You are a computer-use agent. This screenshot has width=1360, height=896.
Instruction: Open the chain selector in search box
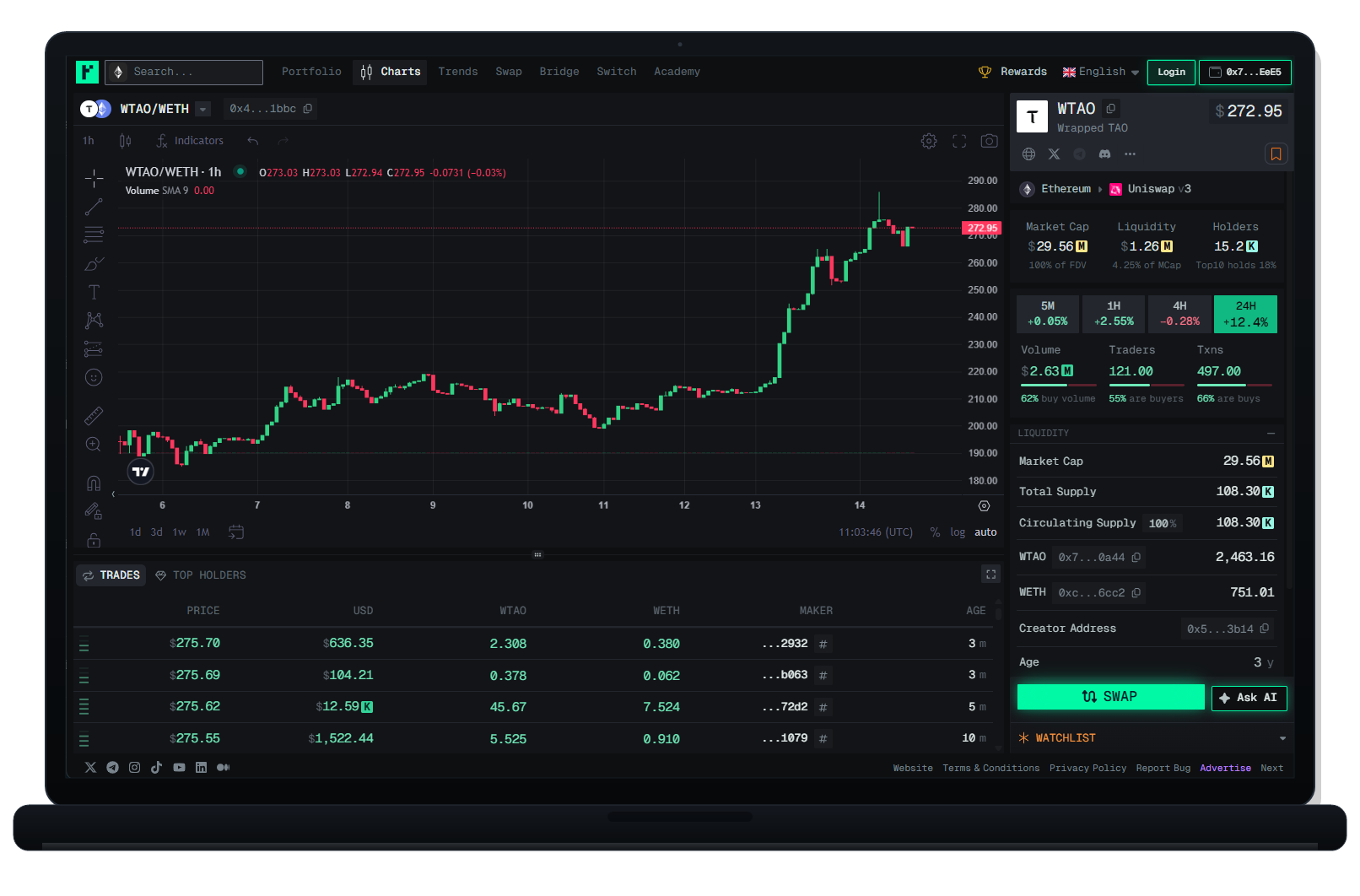[x=118, y=72]
